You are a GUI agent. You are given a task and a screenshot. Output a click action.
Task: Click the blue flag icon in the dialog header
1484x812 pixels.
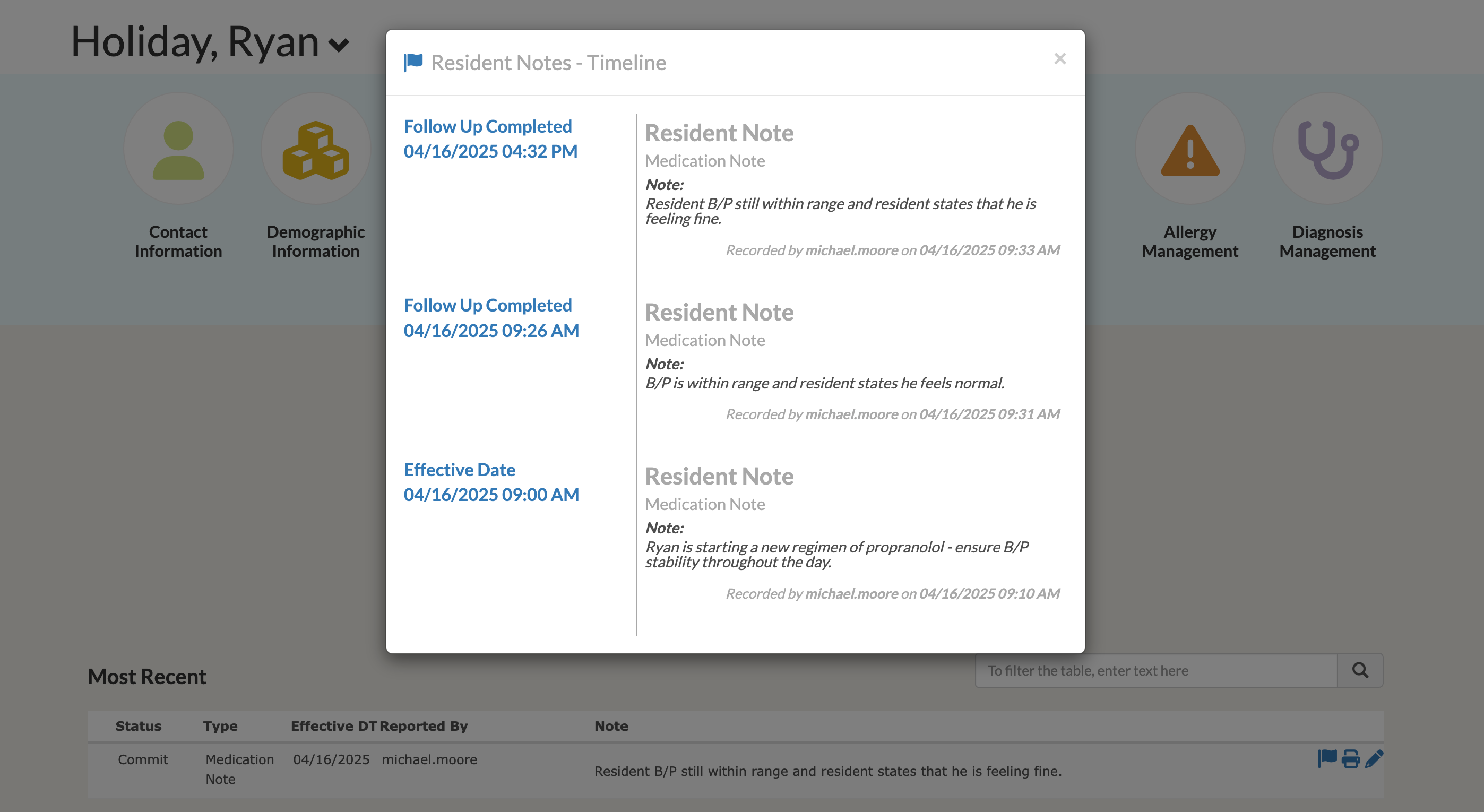point(413,62)
